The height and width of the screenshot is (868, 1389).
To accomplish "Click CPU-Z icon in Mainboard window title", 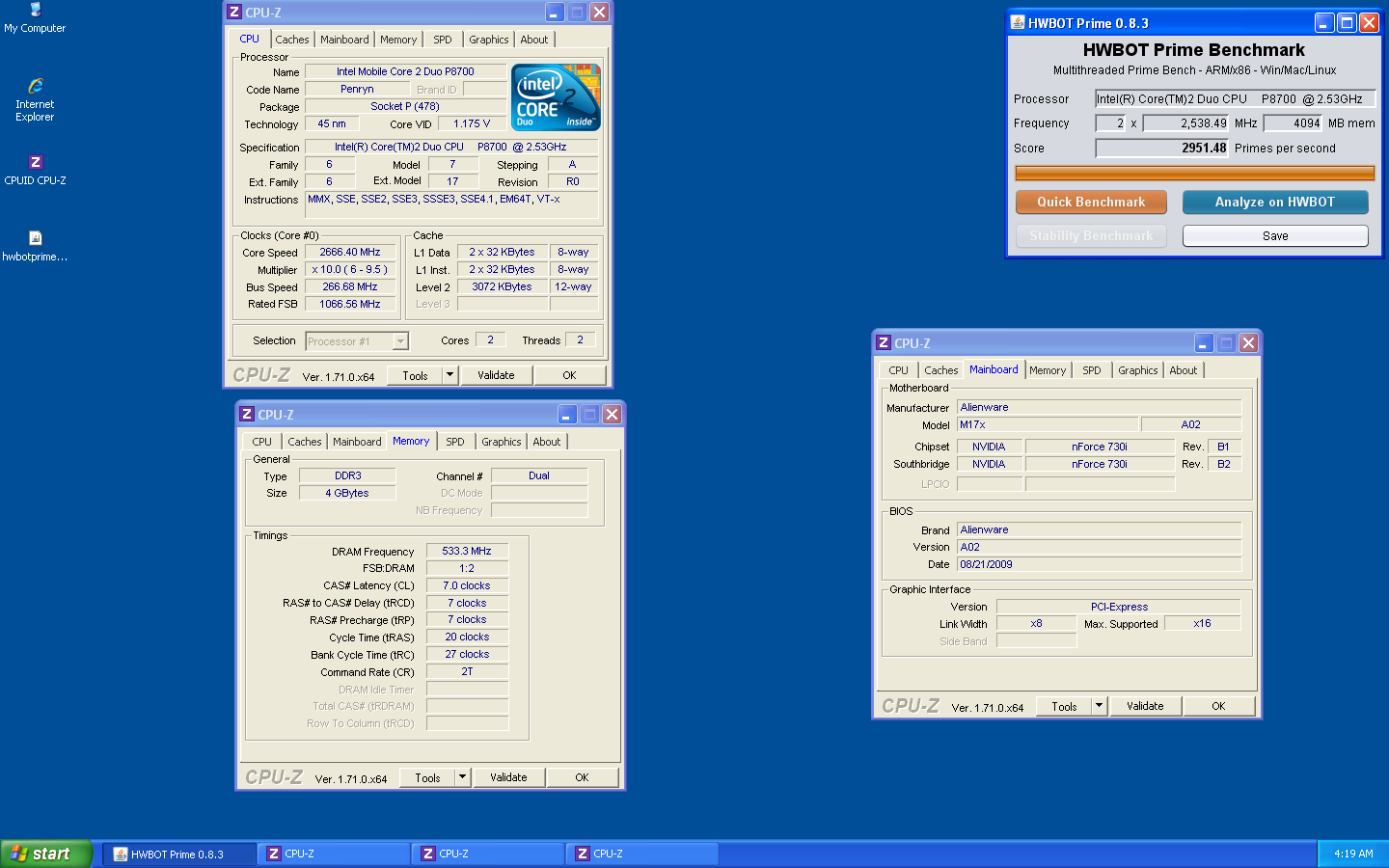I will pyautogui.click(x=883, y=342).
